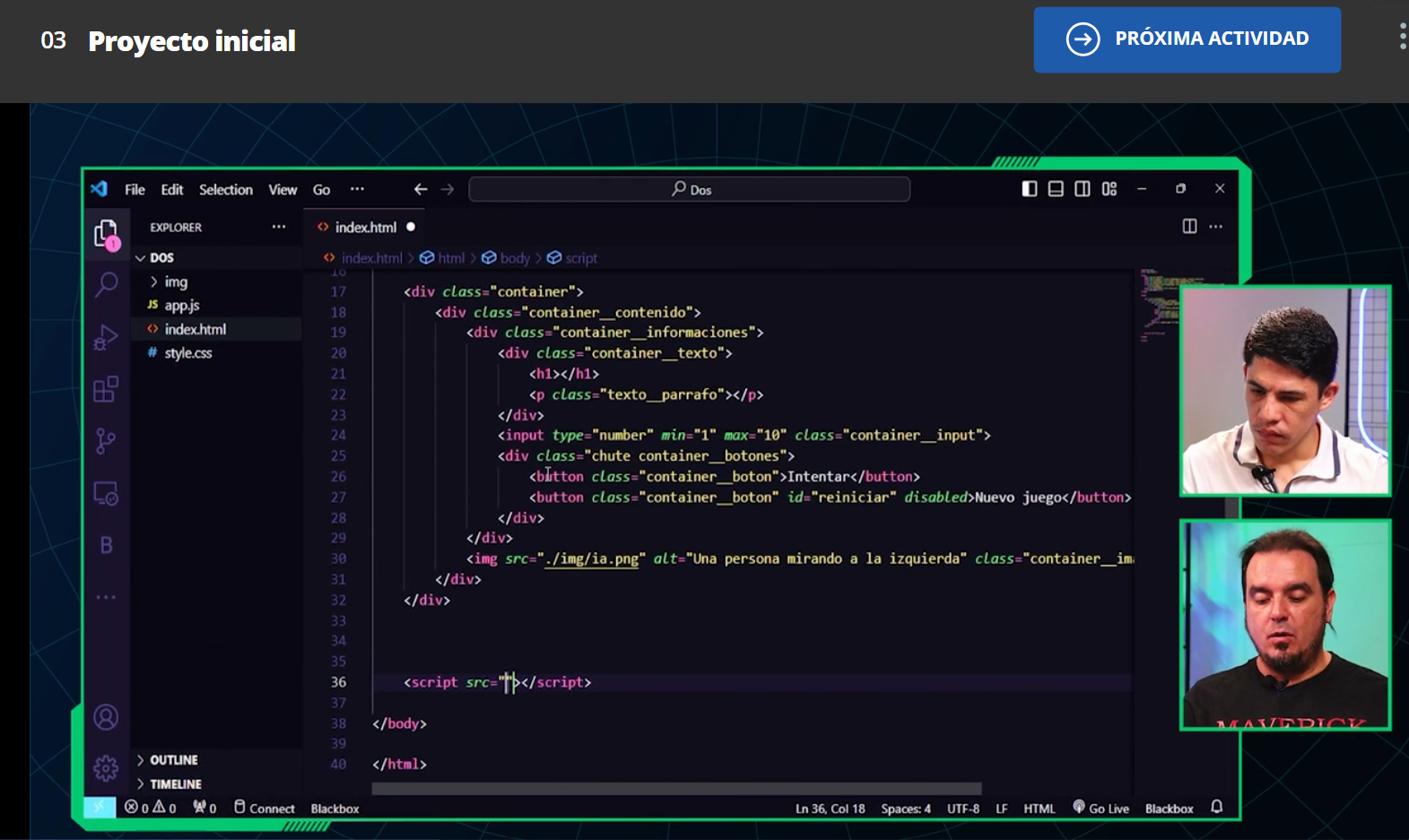This screenshot has height=840, width=1409.
Task: Click the right Blackbox status bar item
Action: pyautogui.click(x=1169, y=809)
